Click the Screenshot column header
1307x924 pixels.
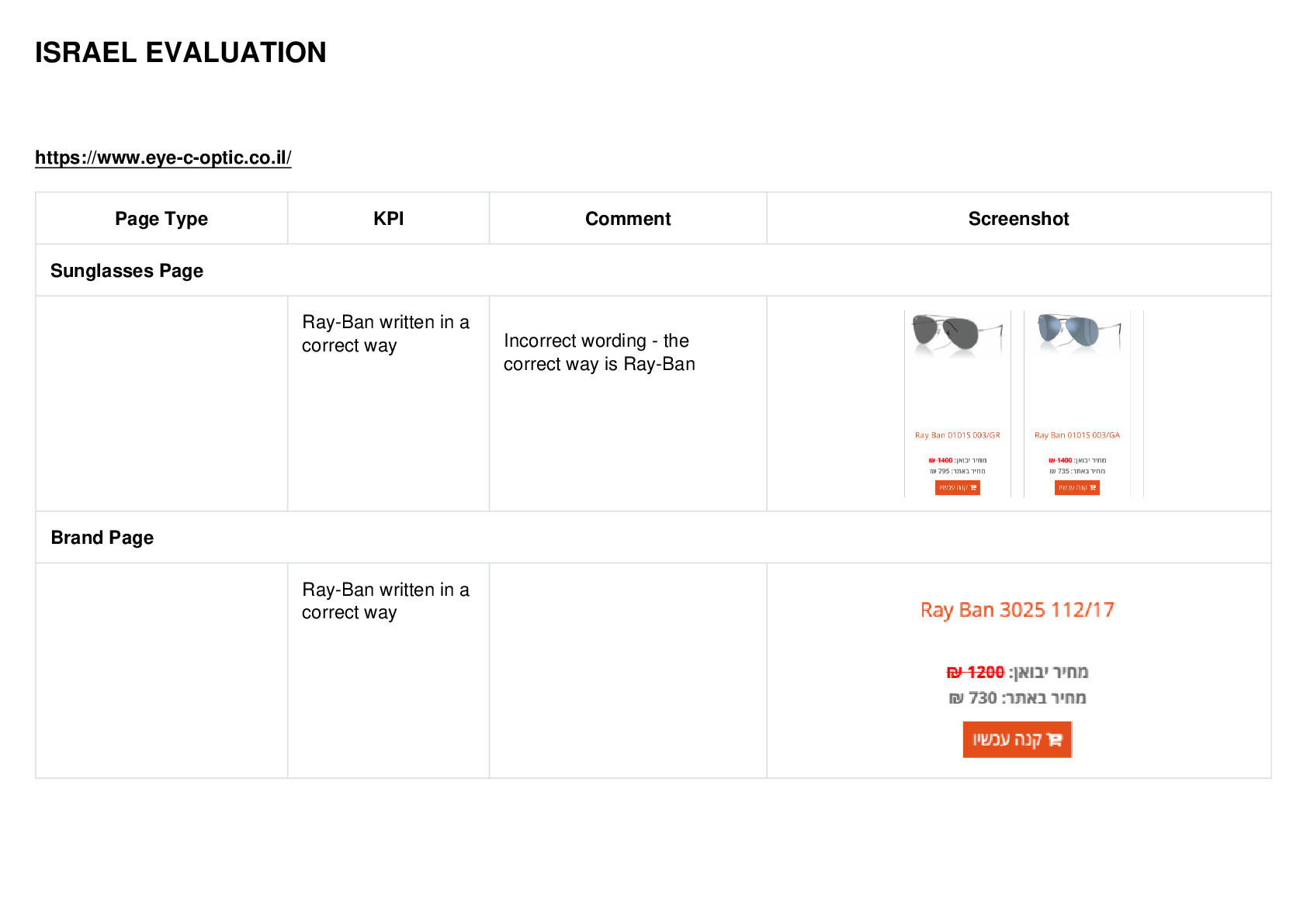(1018, 219)
